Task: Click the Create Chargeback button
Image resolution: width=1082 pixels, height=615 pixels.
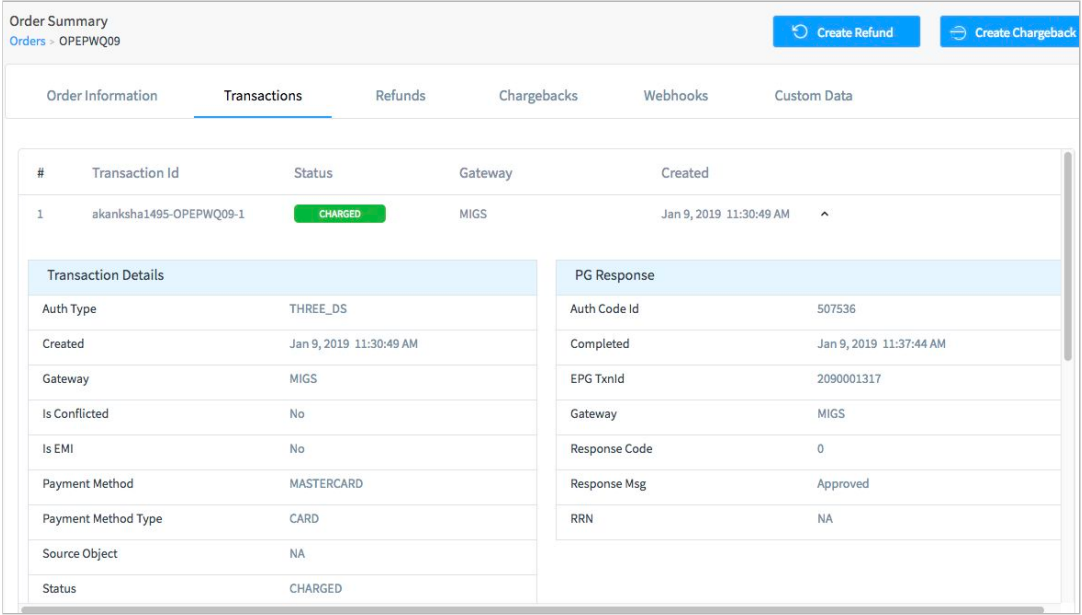Action: [1010, 32]
